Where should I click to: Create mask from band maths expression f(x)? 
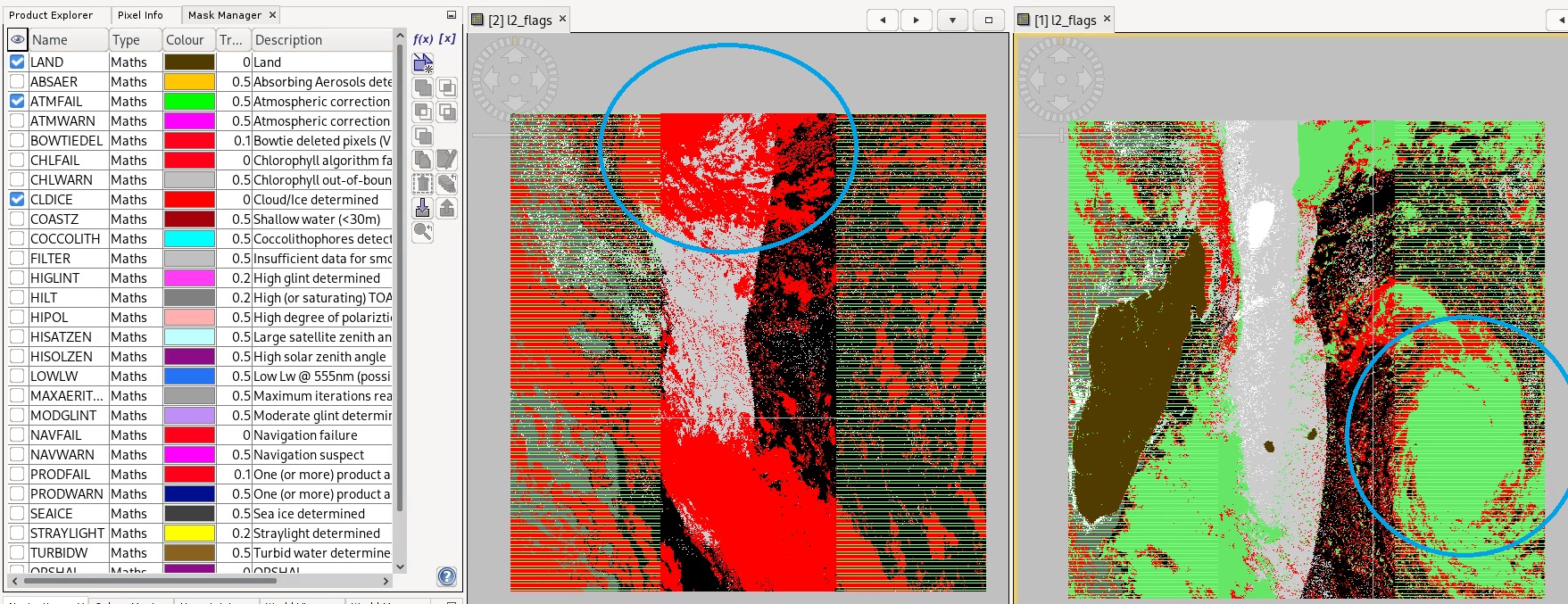(x=423, y=39)
